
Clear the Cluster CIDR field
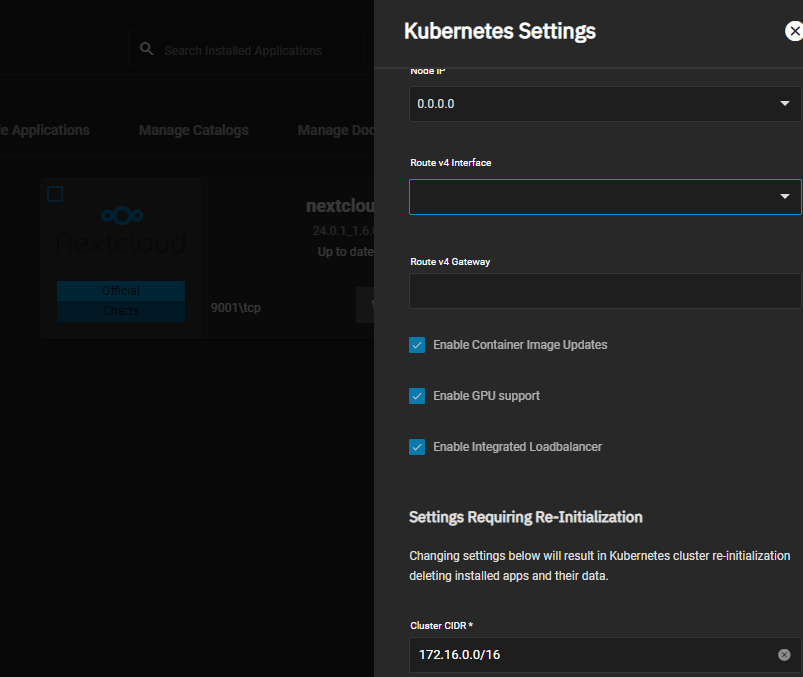pyautogui.click(x=784, y=654)
